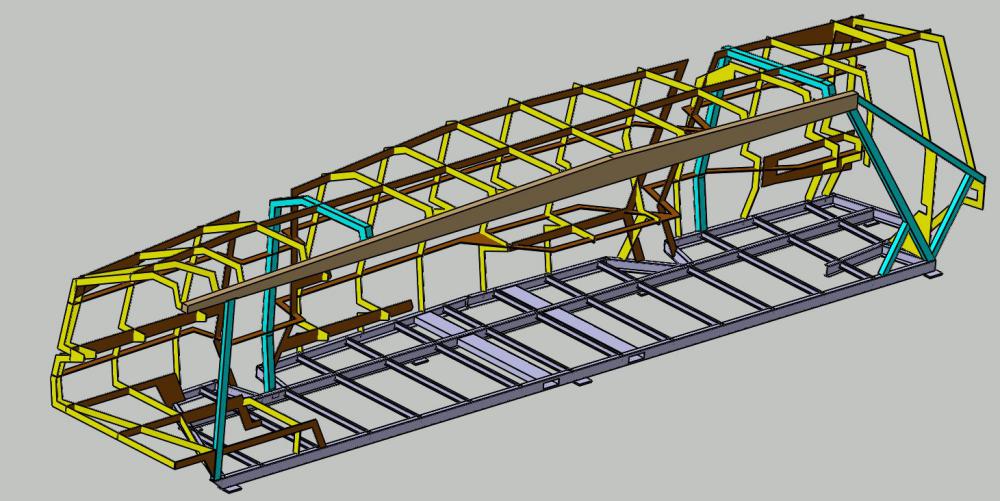Select the gray foot pad at far-right base corner
The image size is (1000, 501).
pos(934,272)
